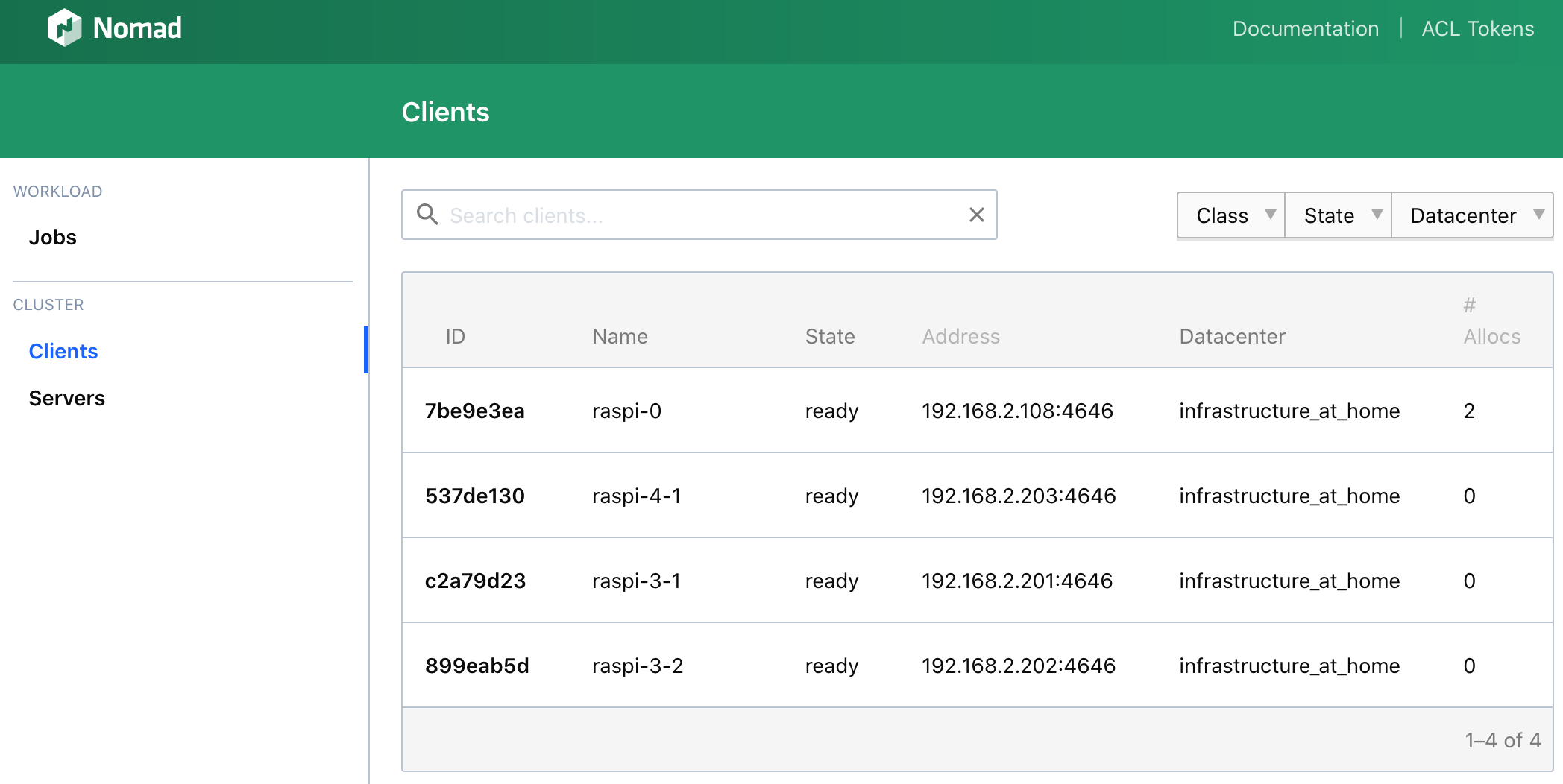The image size is (1563, 784).
Task: Sort by Datacenter column header
Action: tap(1232, 336)
